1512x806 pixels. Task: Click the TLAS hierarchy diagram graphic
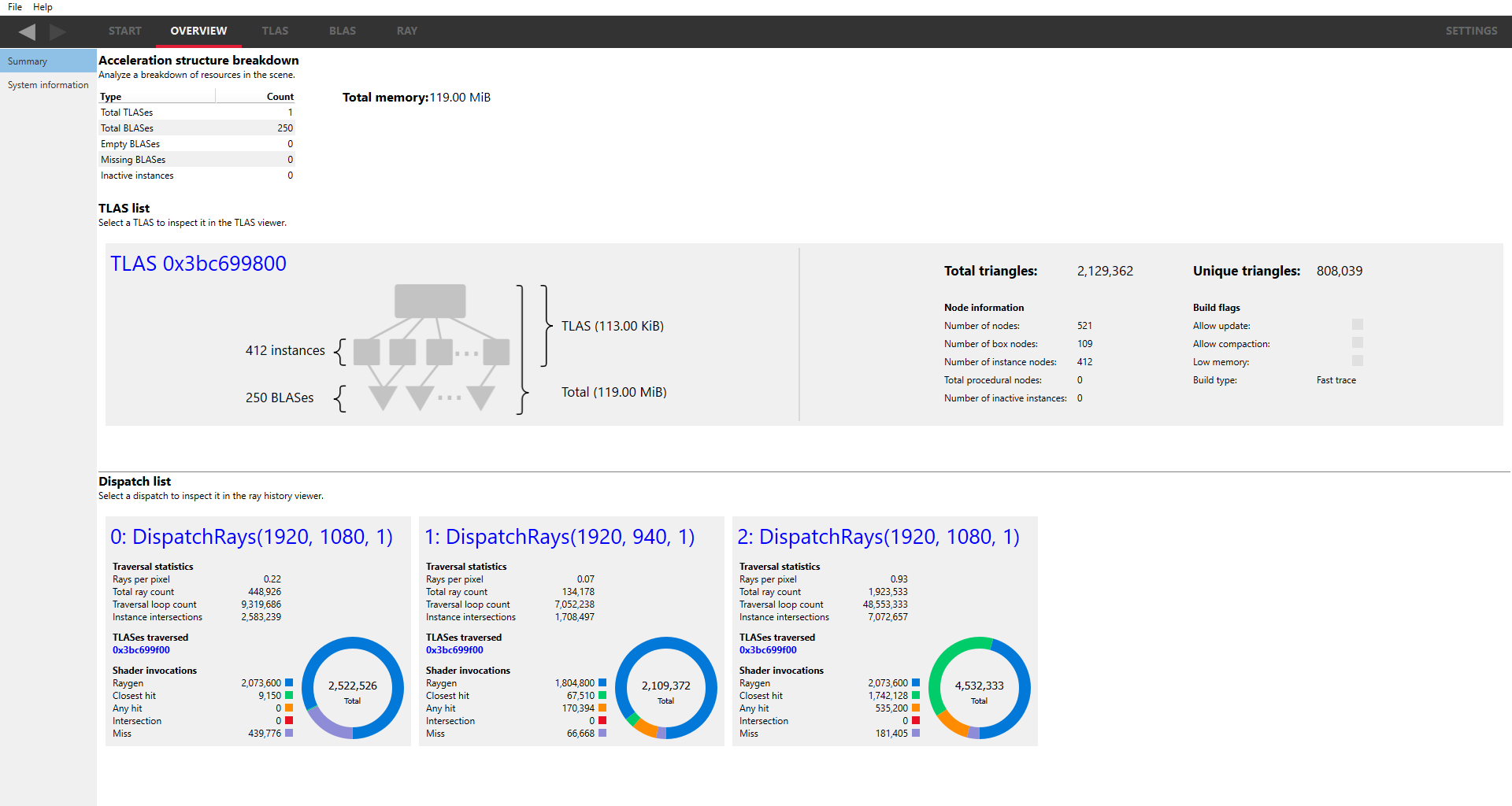point(431,347)
